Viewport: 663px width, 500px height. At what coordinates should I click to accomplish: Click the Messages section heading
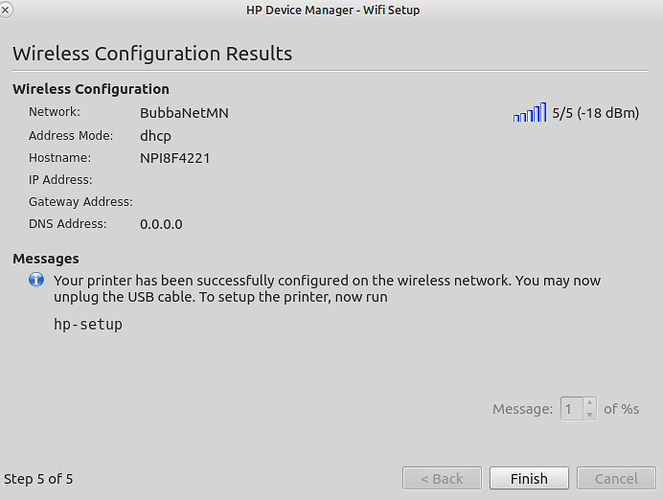tap(46, 258)
